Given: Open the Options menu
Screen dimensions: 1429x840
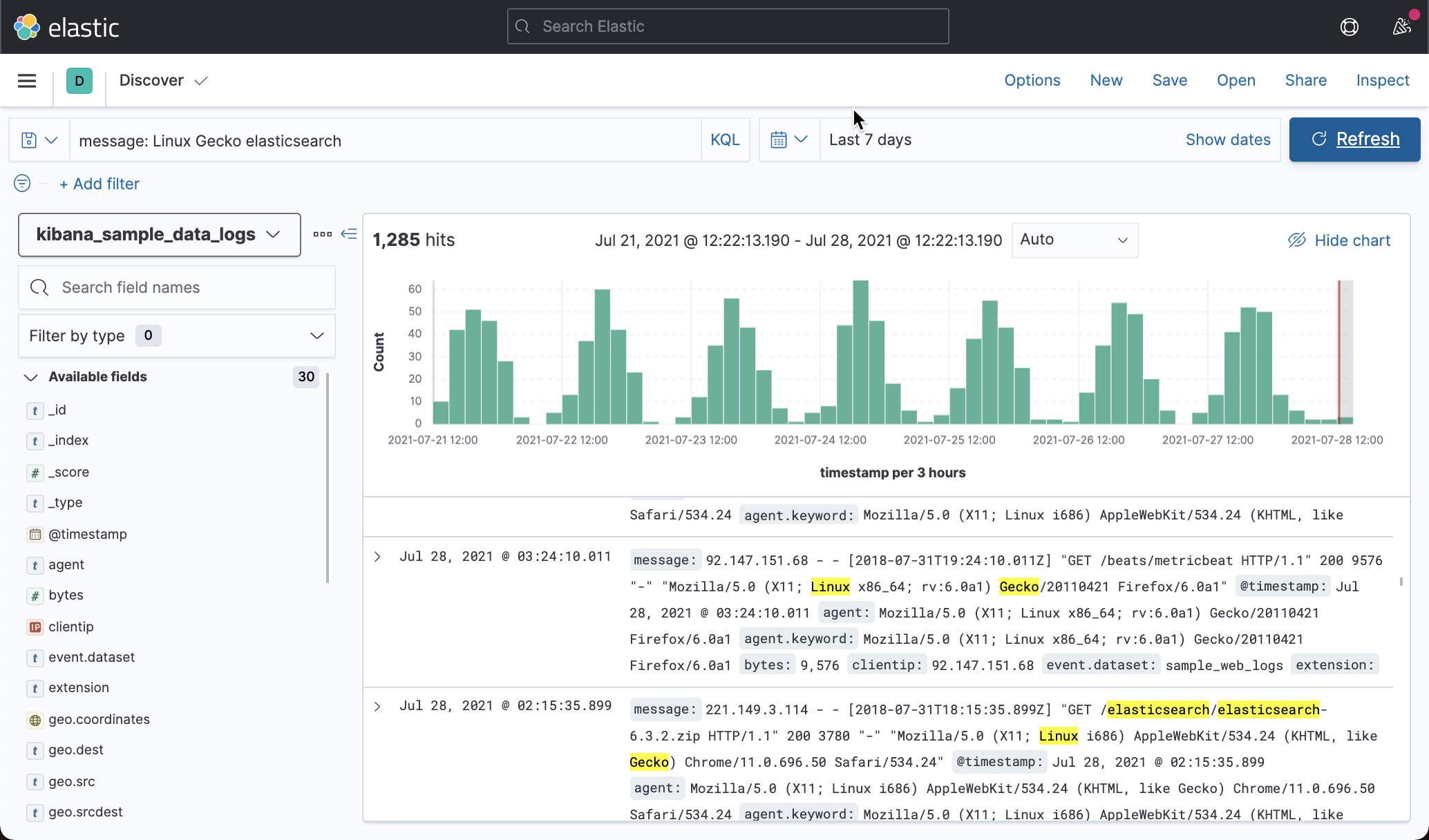Looking at the screenshot, I should pyautogui.click(x=1032, y=80).
